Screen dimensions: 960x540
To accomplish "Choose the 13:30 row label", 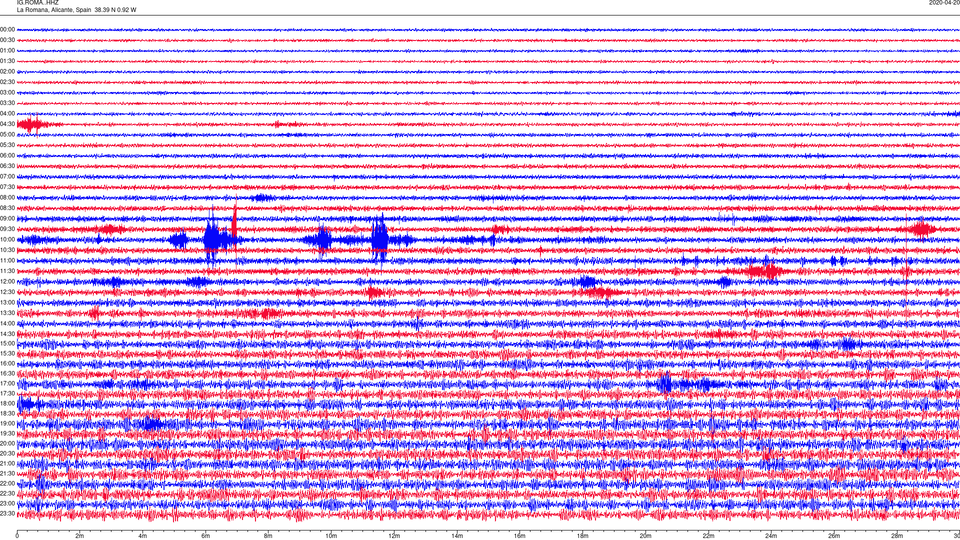I will (7, 313).
